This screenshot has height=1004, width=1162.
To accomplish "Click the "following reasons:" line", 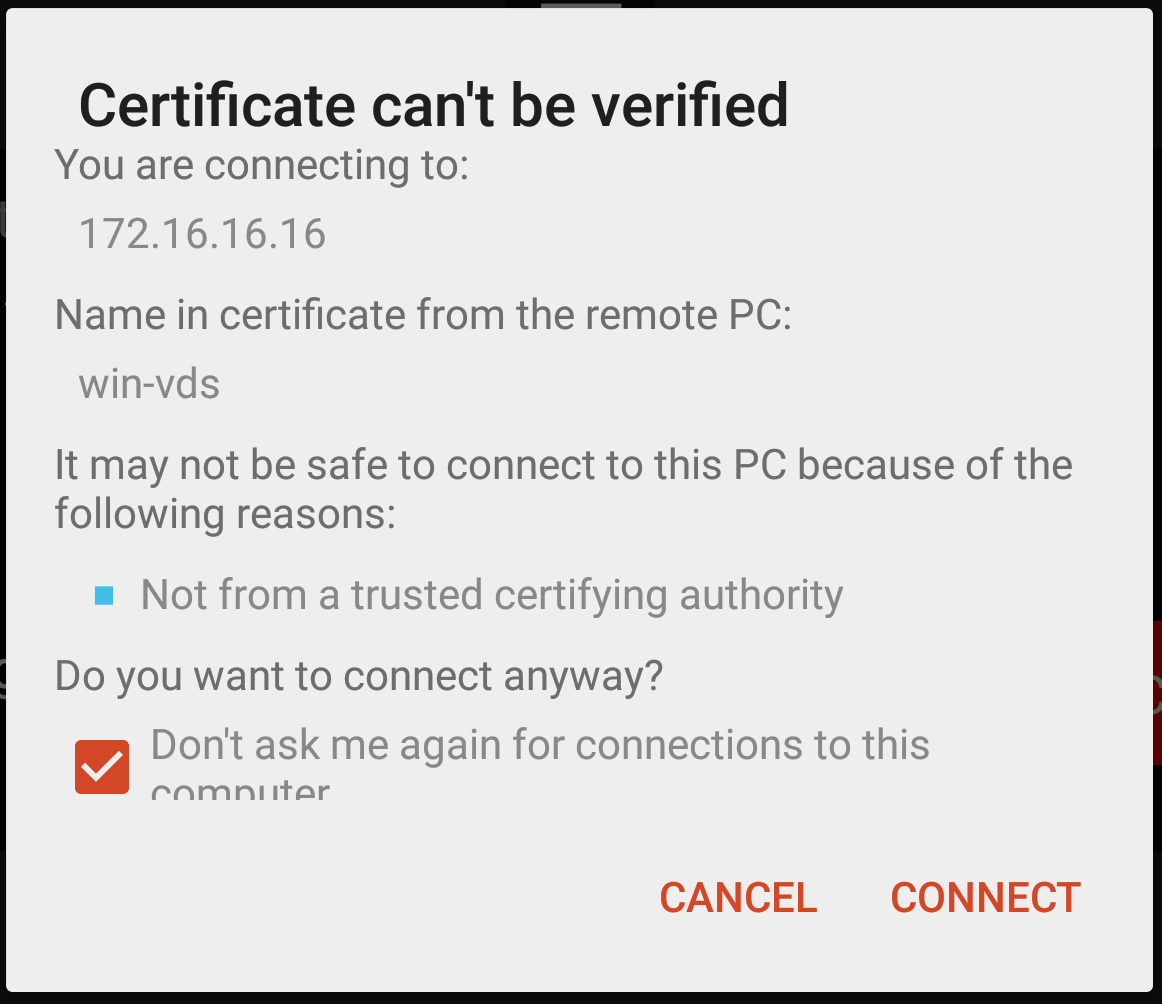I will (225, 514).
